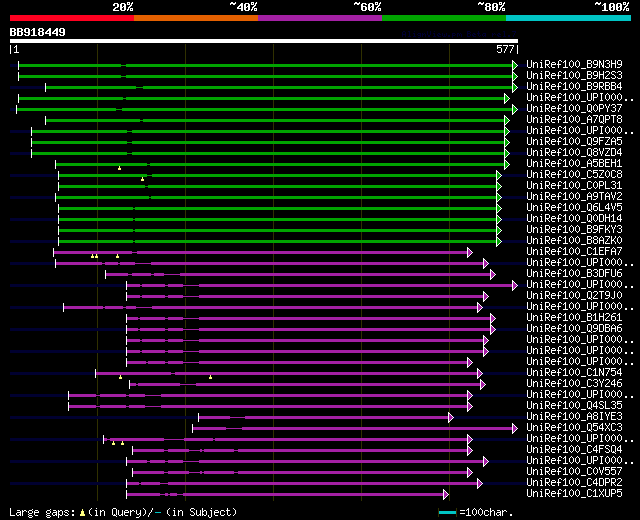Click the yellow gap marker below A5BEH1 bar
This screenshot has width=640, height=520.
(x=120, y=168)
